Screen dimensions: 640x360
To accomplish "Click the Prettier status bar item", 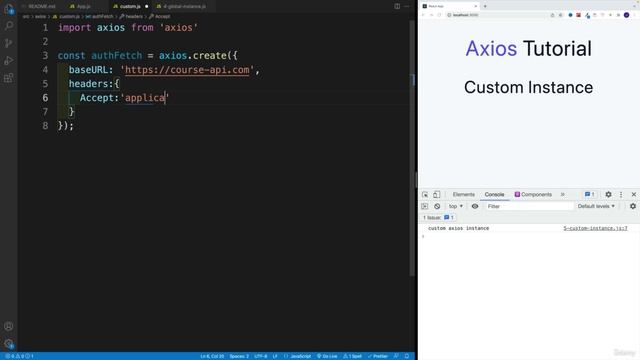I will (x=378, y=356).
